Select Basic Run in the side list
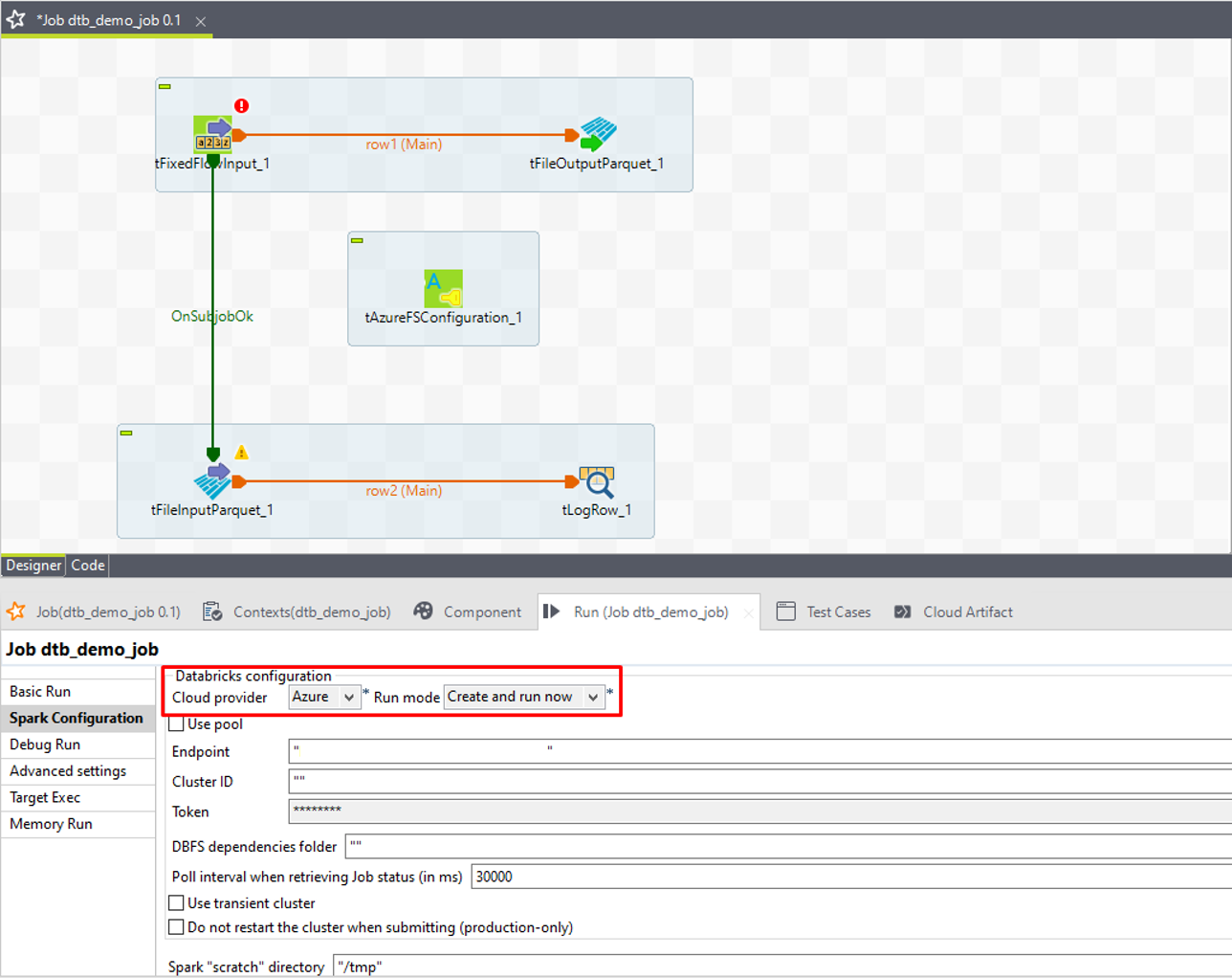 [78, 692]
